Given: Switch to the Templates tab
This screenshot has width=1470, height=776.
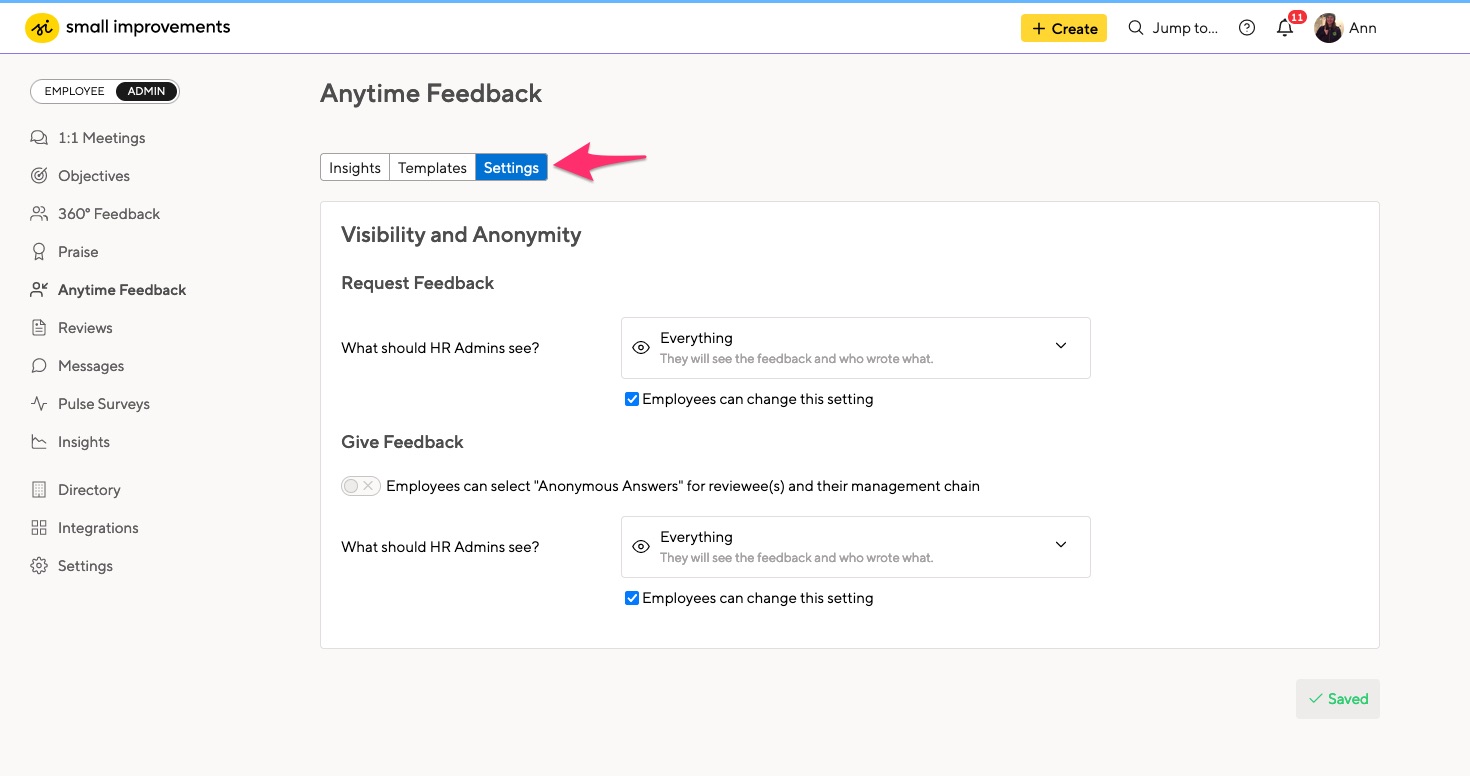Looking at the screenshot, I should point(432,167).
